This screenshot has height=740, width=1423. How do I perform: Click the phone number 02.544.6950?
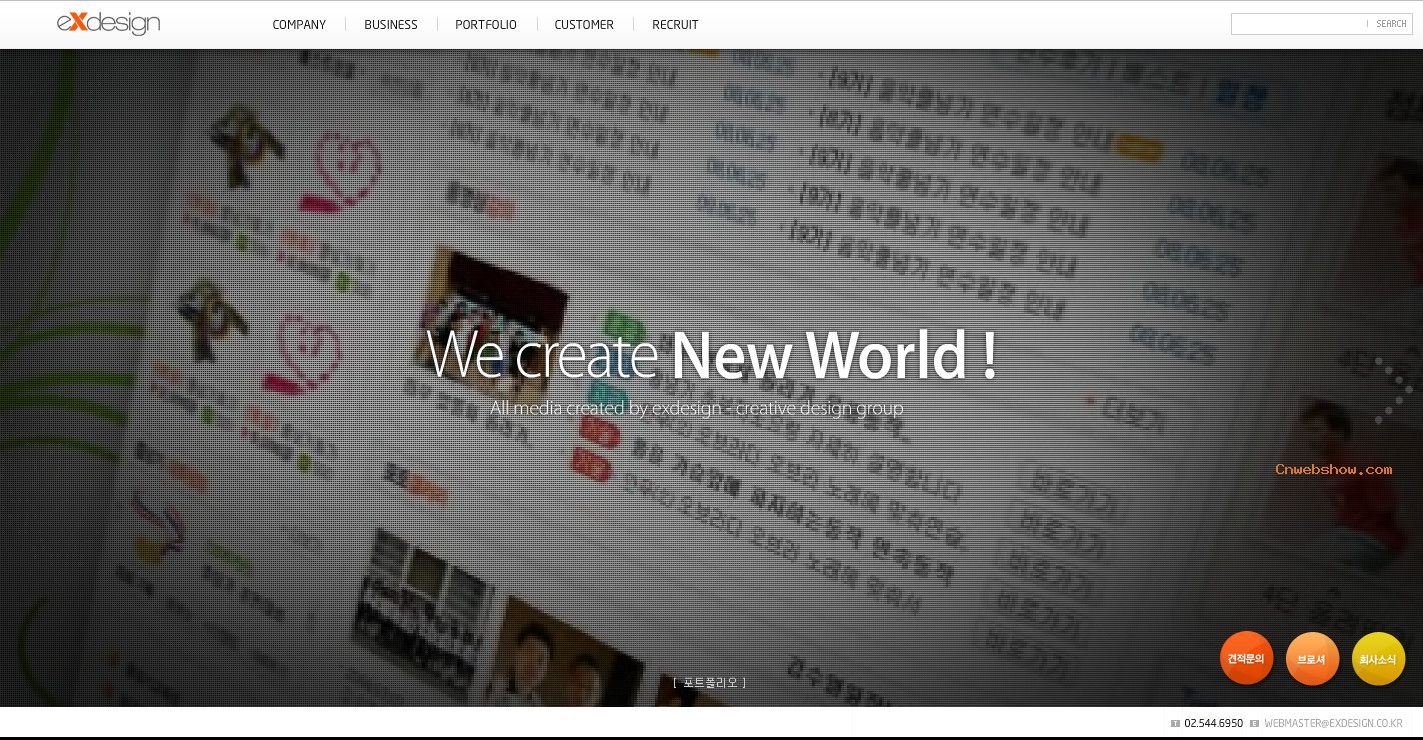coord(1213,723)
